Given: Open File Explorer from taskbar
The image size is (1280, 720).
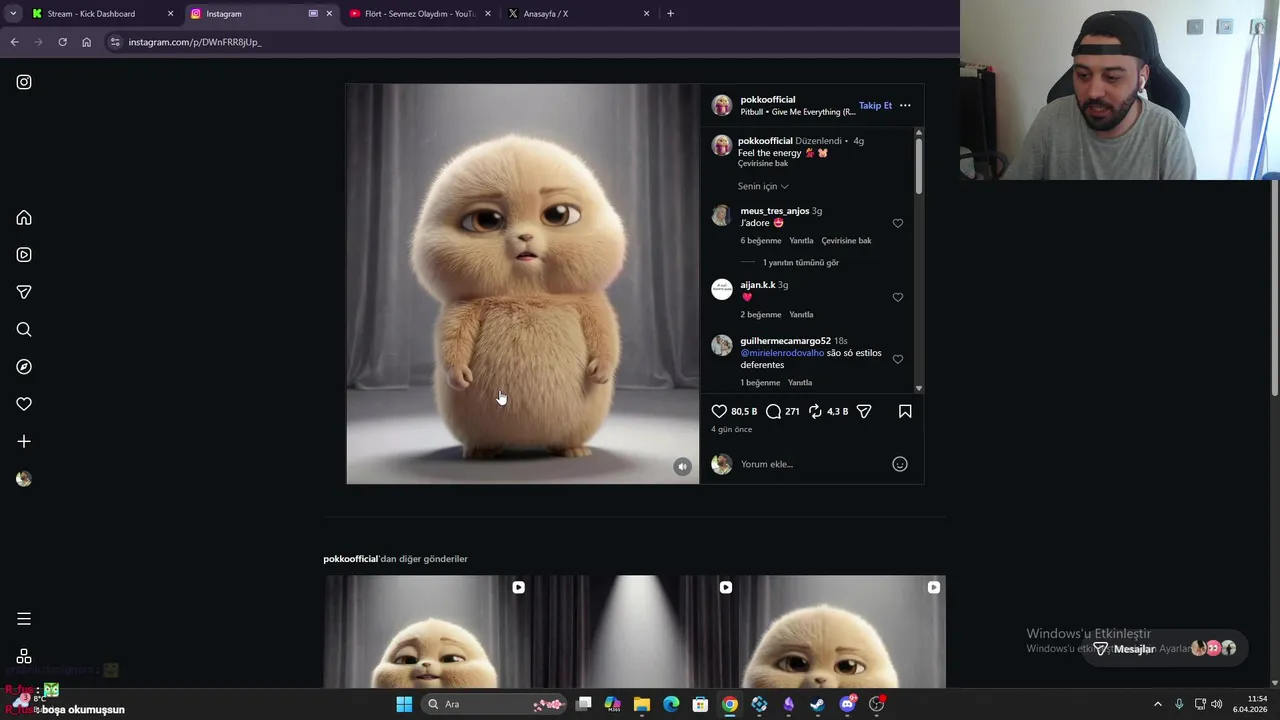Looking at the screenshot, I should click(x=642, y=704).
